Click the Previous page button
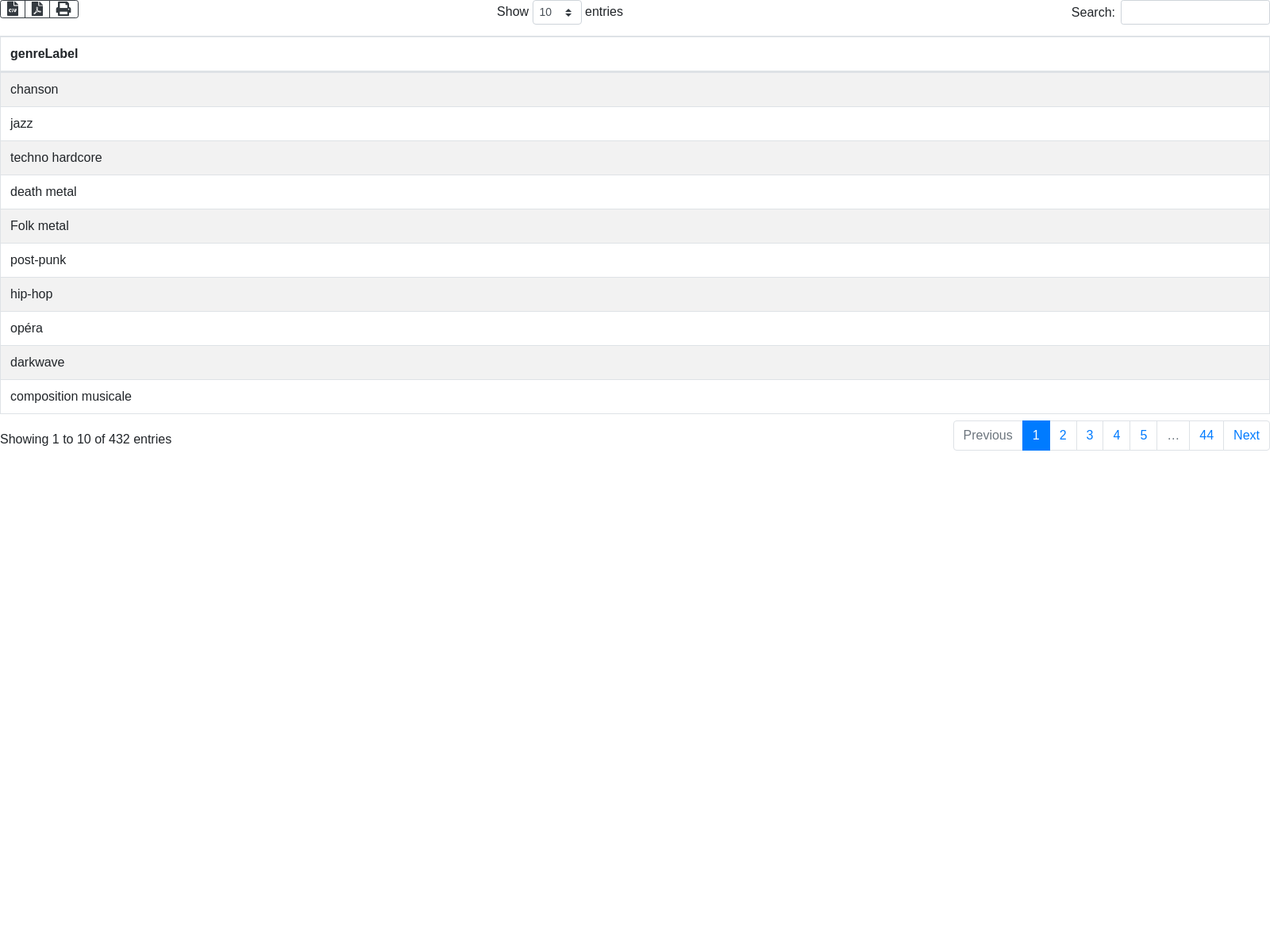 coord(987,436)
